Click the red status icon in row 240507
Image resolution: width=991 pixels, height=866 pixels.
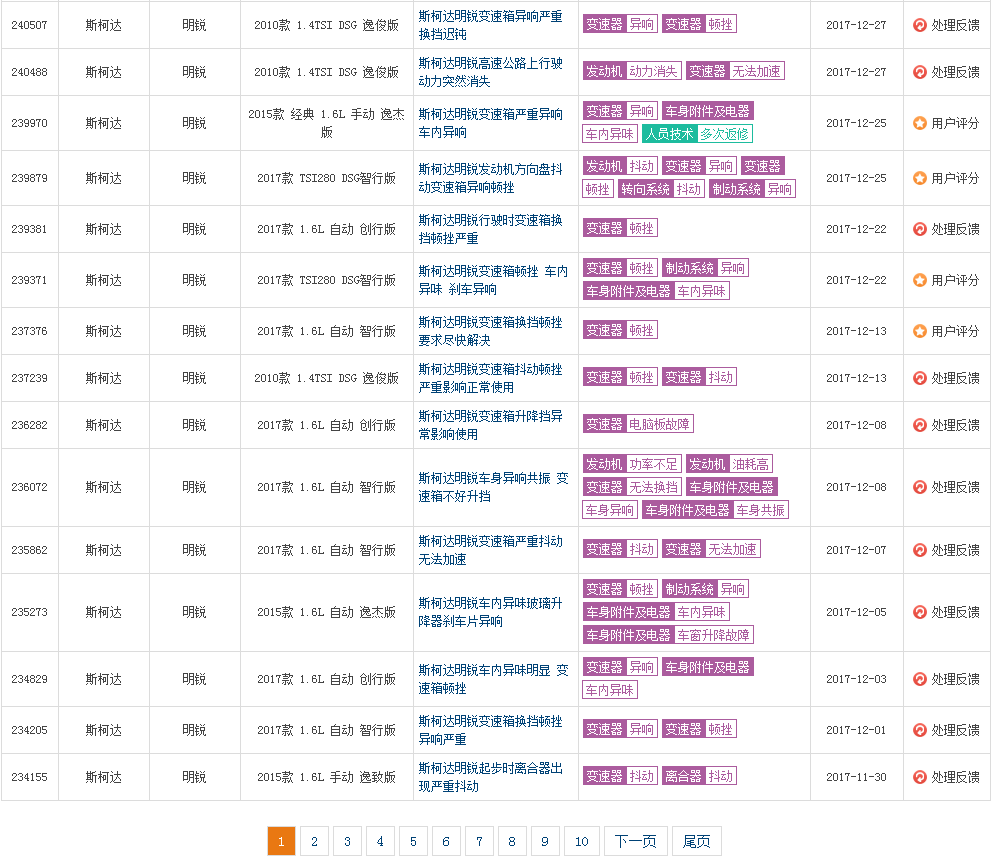[x=920, y=25]
